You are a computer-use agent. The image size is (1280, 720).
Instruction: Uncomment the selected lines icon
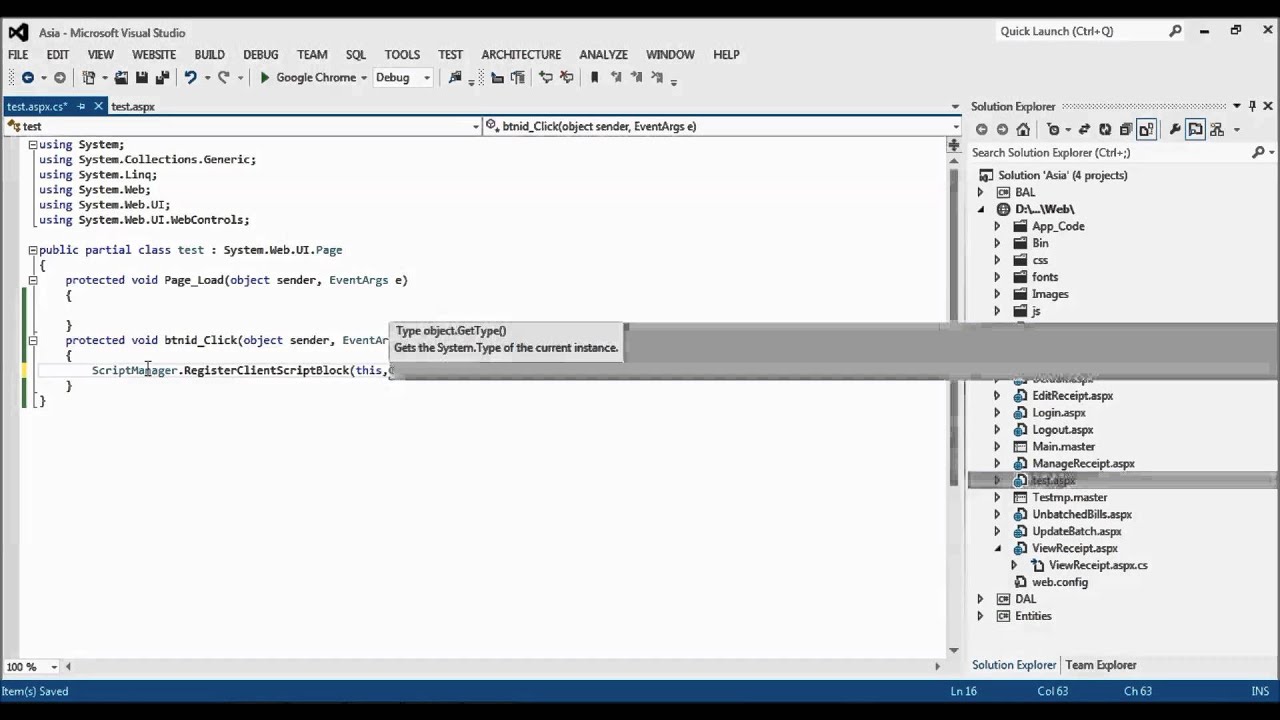click(x=567, y=78)
